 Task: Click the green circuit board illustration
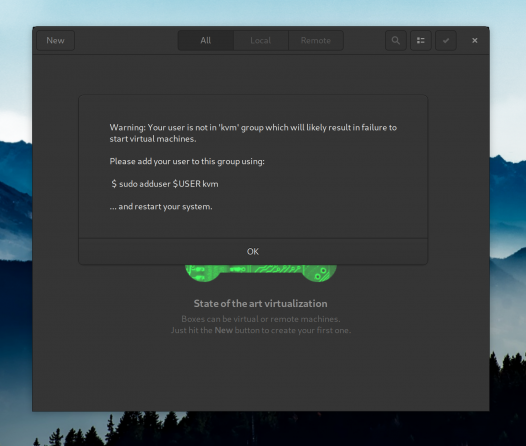261,273
